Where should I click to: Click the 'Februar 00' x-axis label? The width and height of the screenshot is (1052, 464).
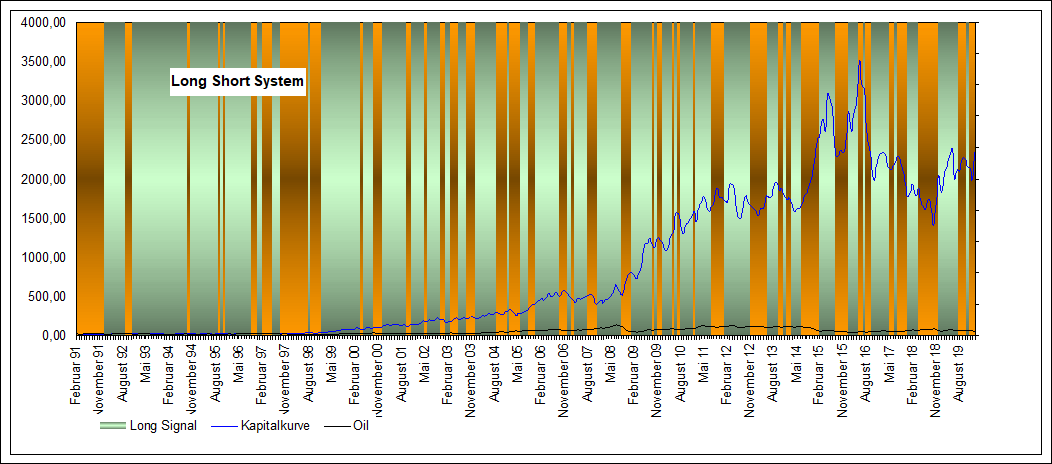pos(354,375)
